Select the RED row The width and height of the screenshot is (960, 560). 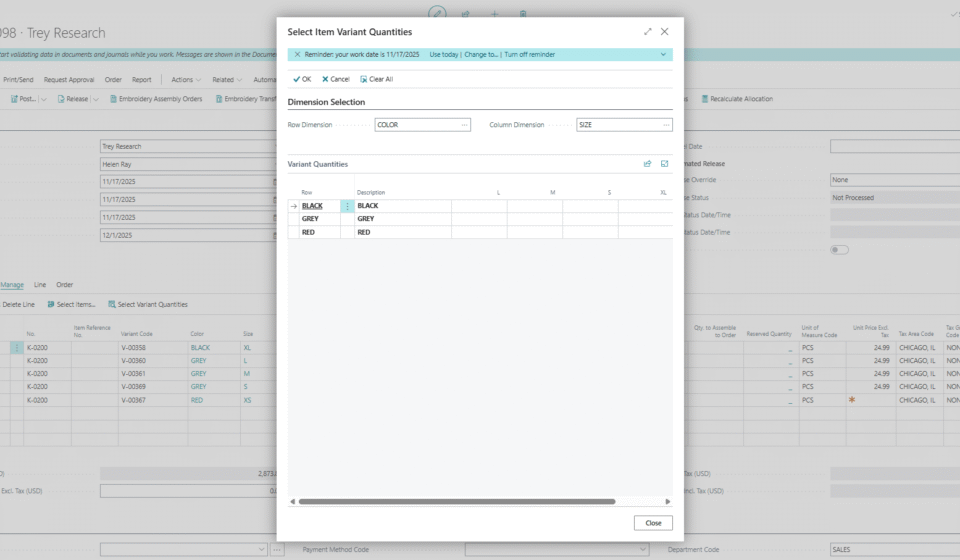coord(309,232)
